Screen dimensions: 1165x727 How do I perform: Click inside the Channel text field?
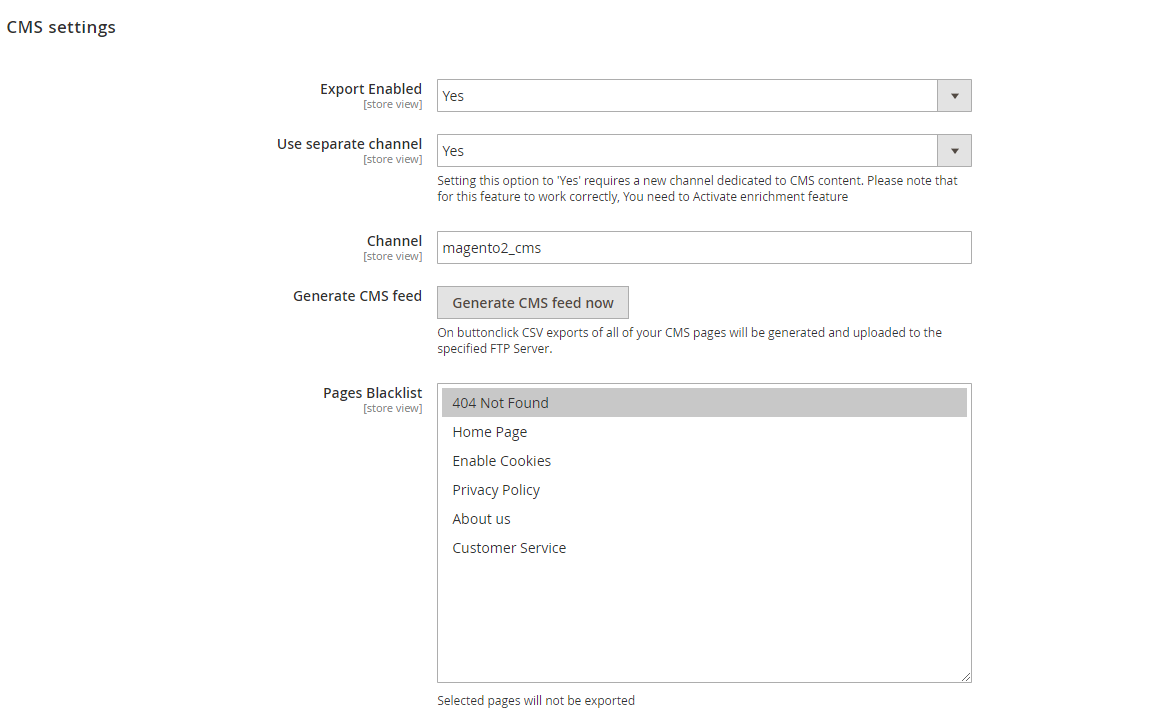click(700, 247)
